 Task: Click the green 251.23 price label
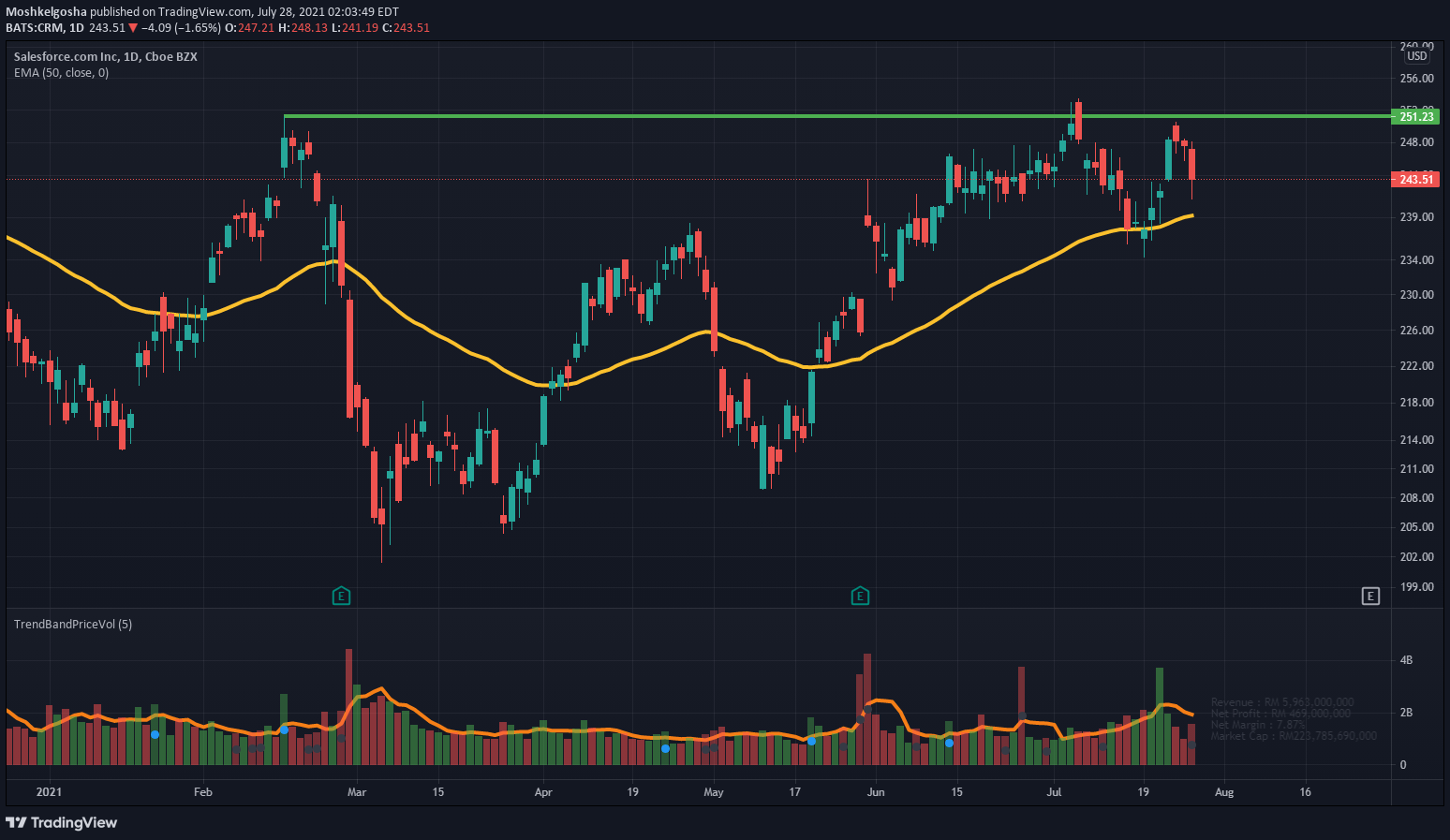[1416, 116]
